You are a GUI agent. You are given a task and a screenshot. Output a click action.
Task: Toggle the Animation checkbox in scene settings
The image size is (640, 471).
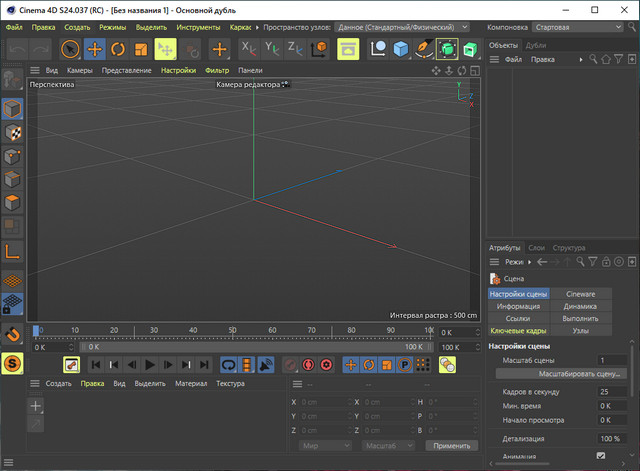click(x=601, y=457)
